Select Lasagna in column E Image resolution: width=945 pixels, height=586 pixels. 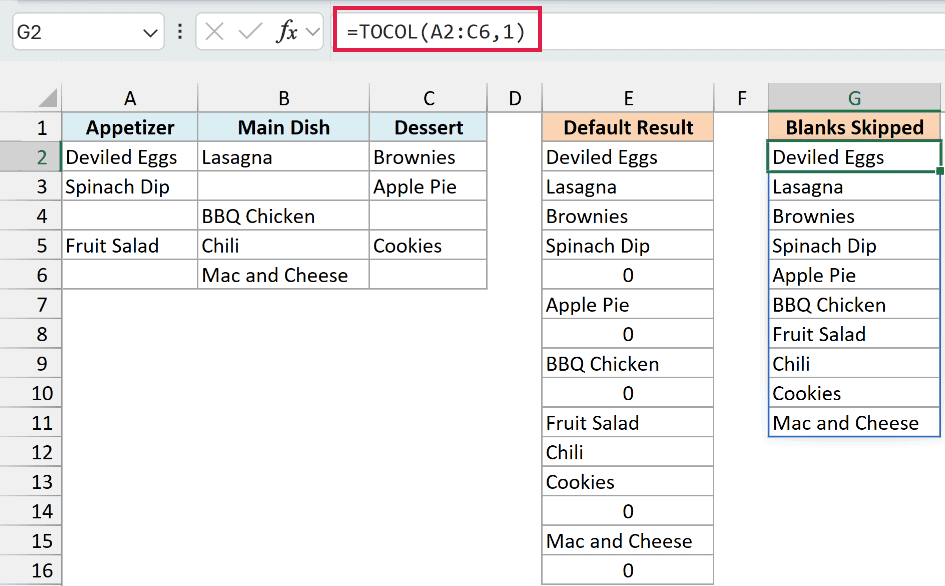[628, 186]
